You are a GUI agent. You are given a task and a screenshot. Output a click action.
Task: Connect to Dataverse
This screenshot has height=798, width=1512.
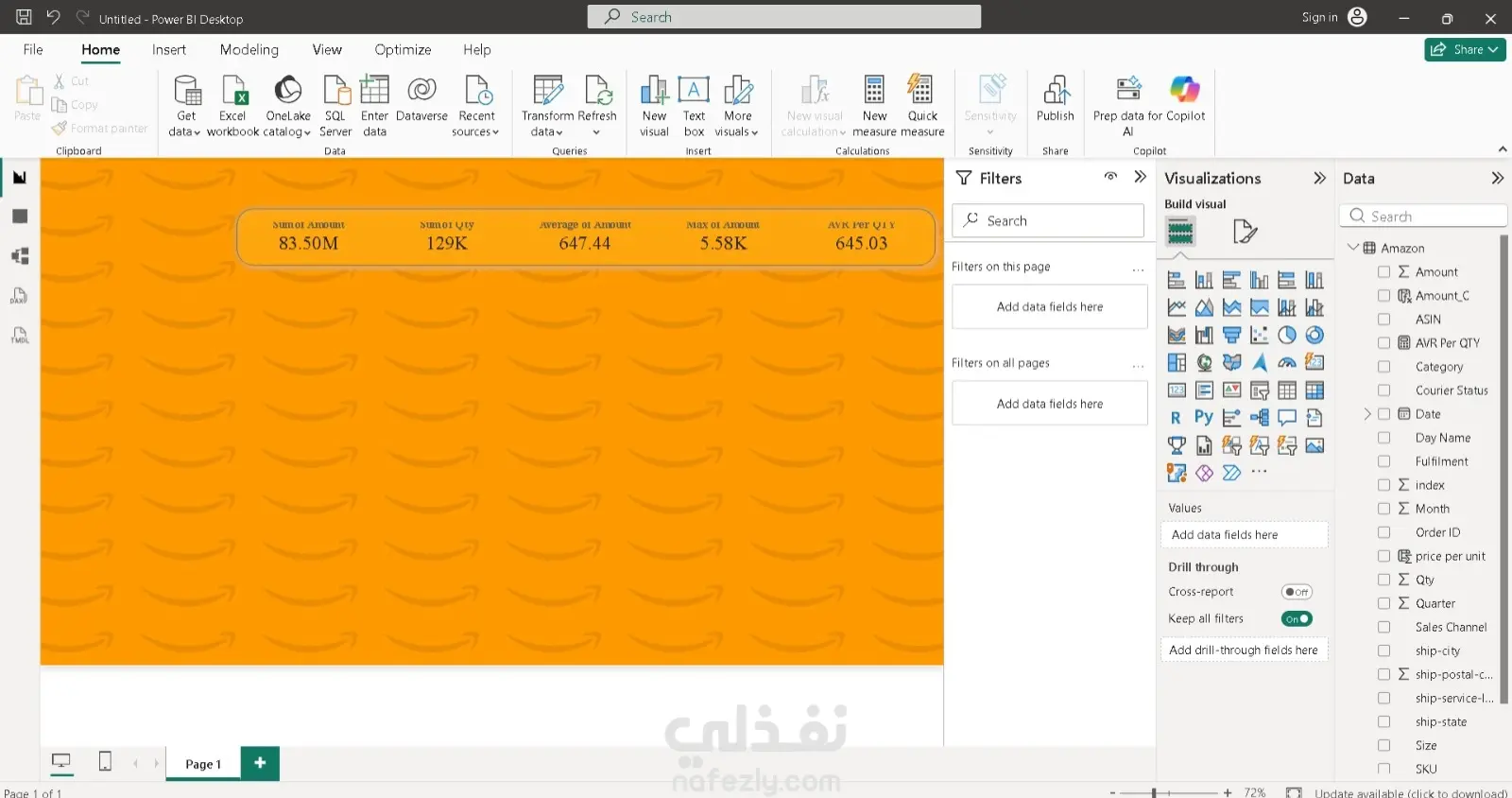tap(421, 99)
